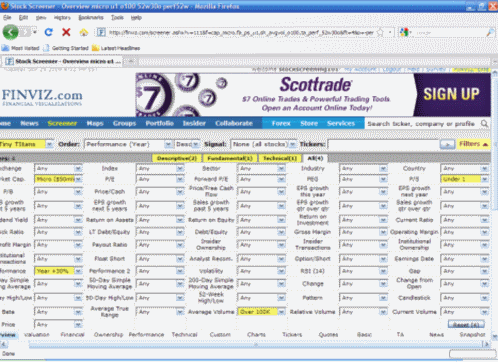Switch to the Charts view
The height and width of the screenshot is (362, 498).
(x=256, y=334)
